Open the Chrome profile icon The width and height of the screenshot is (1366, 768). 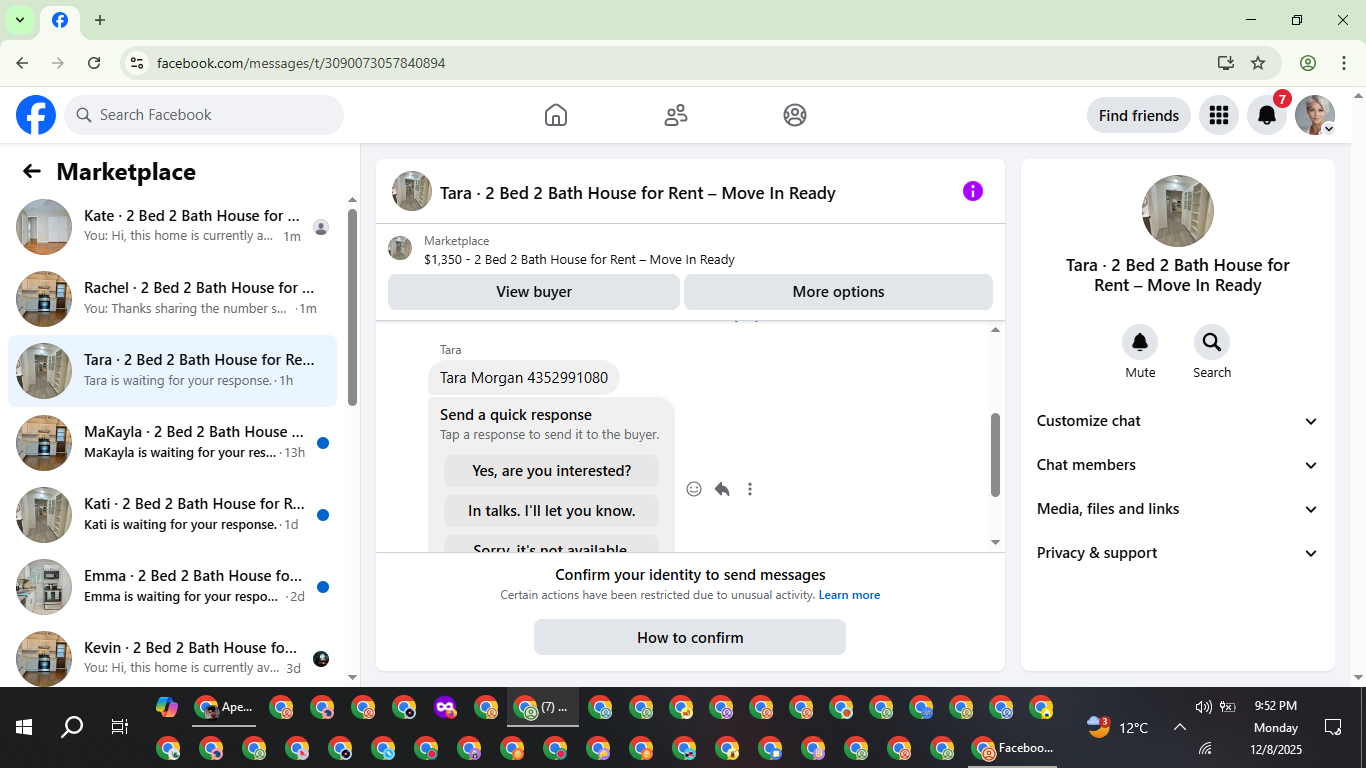coord(1308,63)
